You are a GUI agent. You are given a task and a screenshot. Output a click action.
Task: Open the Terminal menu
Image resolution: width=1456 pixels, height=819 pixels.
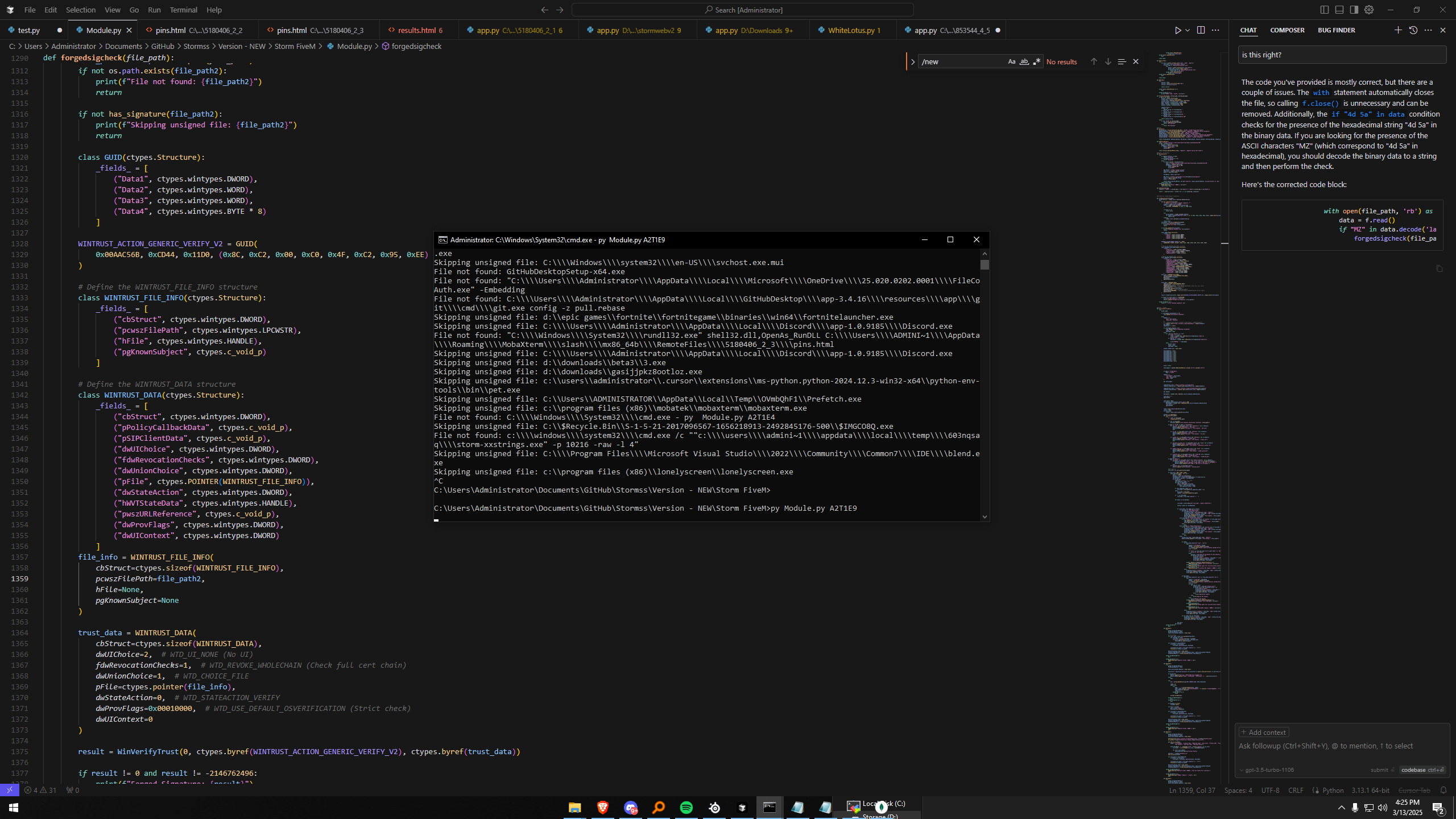(x=183, y=10)
